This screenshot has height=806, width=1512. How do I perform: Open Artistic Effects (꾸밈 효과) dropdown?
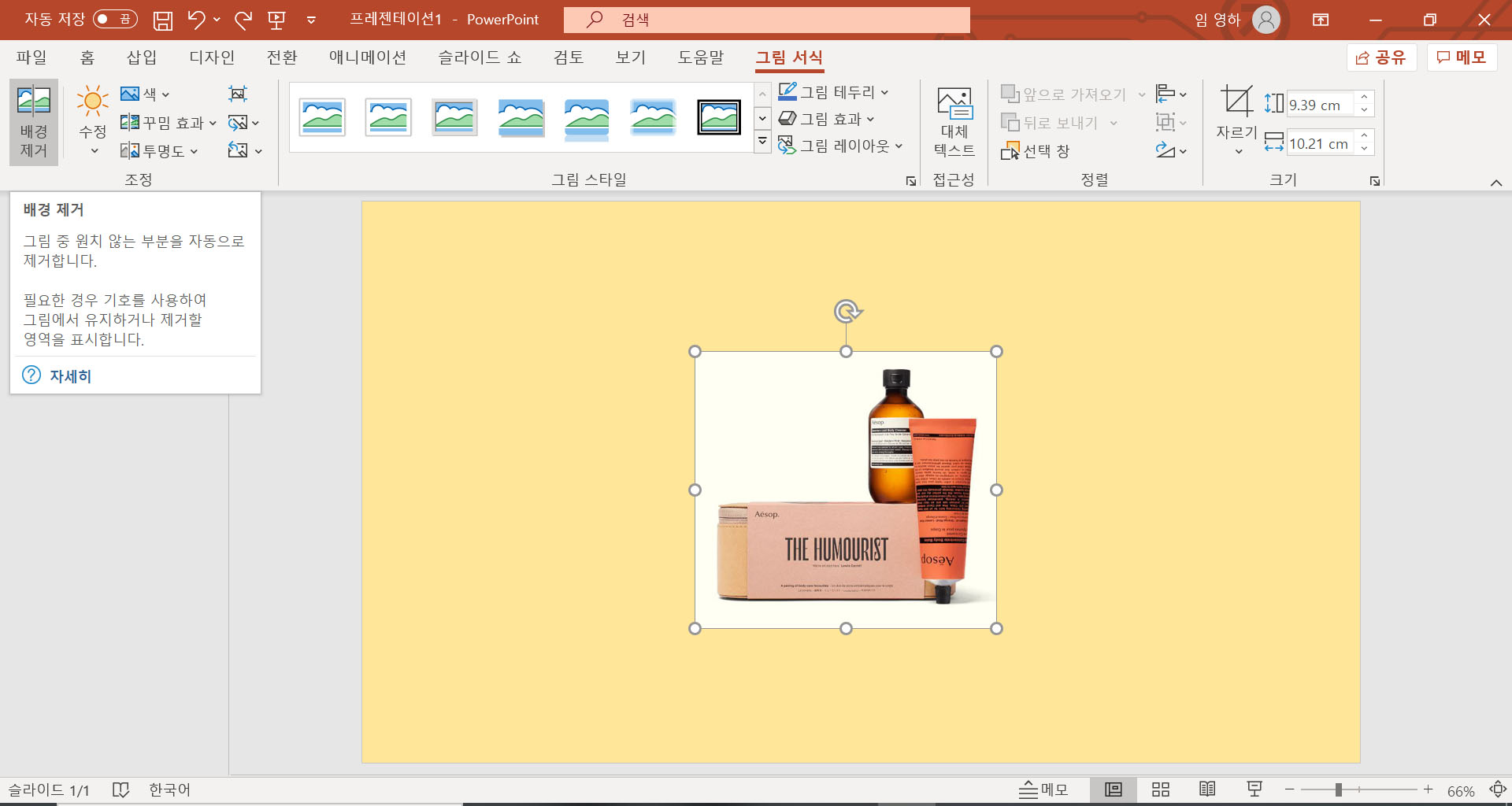(168, 123)
